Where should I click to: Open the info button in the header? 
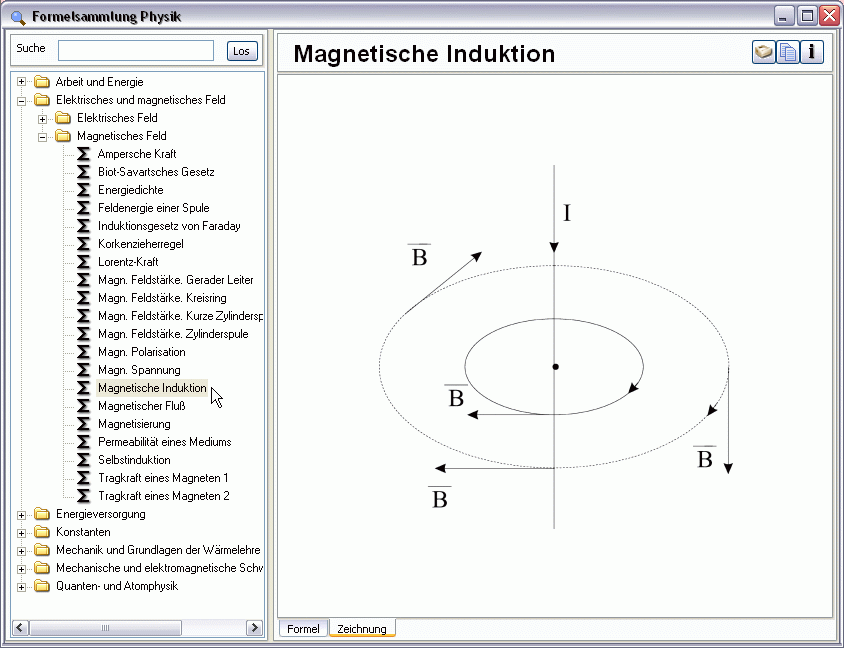(812, 52)
